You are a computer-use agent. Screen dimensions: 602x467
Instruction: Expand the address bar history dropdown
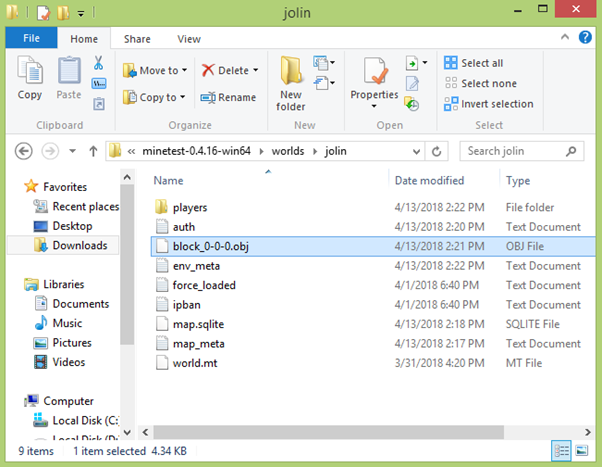416,151
